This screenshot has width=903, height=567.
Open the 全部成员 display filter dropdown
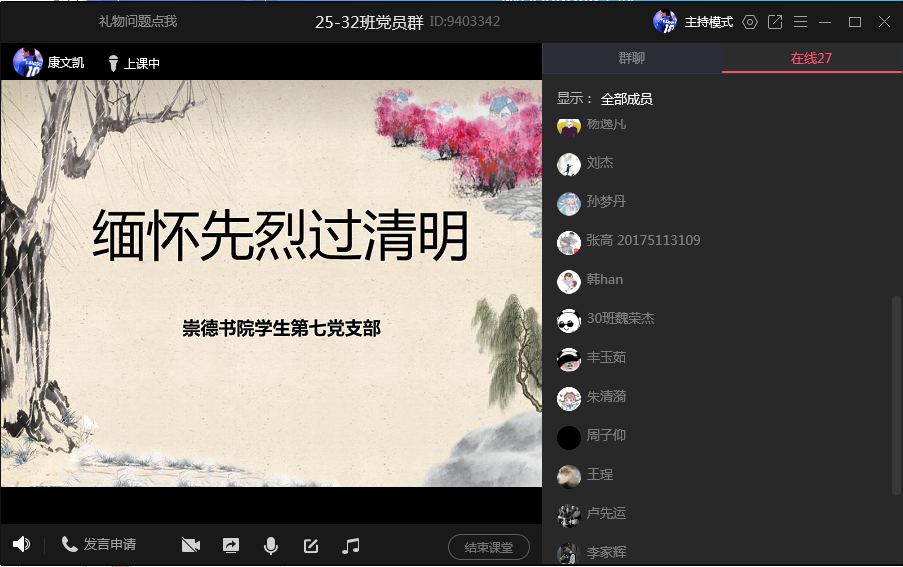coord(627,99)
